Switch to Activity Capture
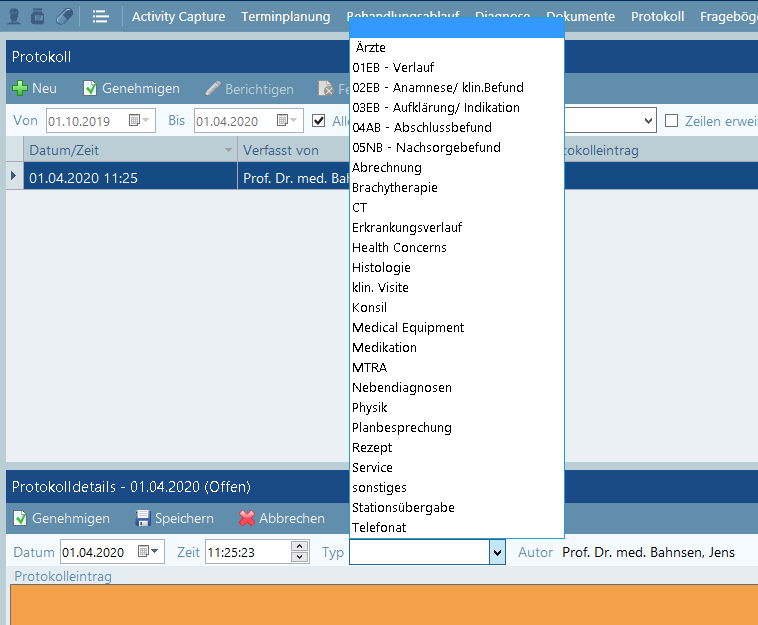758x625 pixels. pyautogui.click(x=178, y=17)
